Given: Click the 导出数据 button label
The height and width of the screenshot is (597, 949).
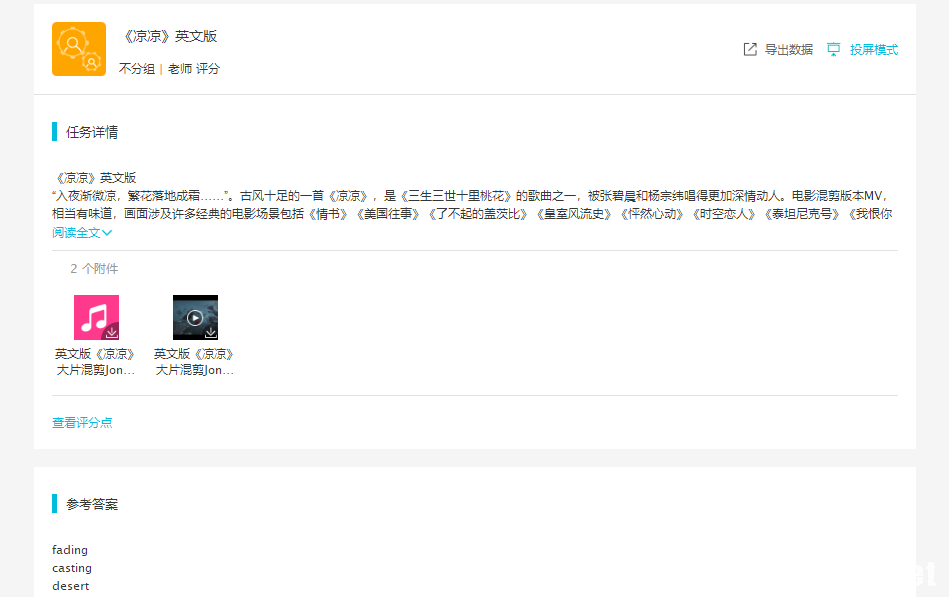Looking at the screenshot, I should 788,50.
